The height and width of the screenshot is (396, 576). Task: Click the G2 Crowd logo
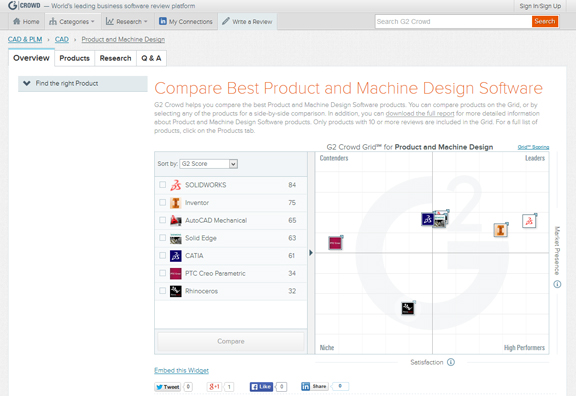click(24, 6)
